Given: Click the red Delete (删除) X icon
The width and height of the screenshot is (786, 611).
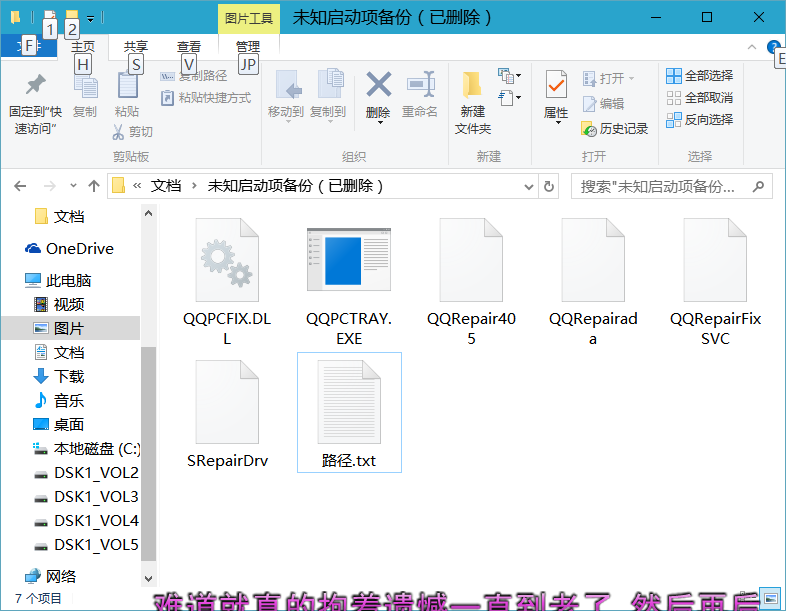Looking at the screenshot, I should click(378, 84).
